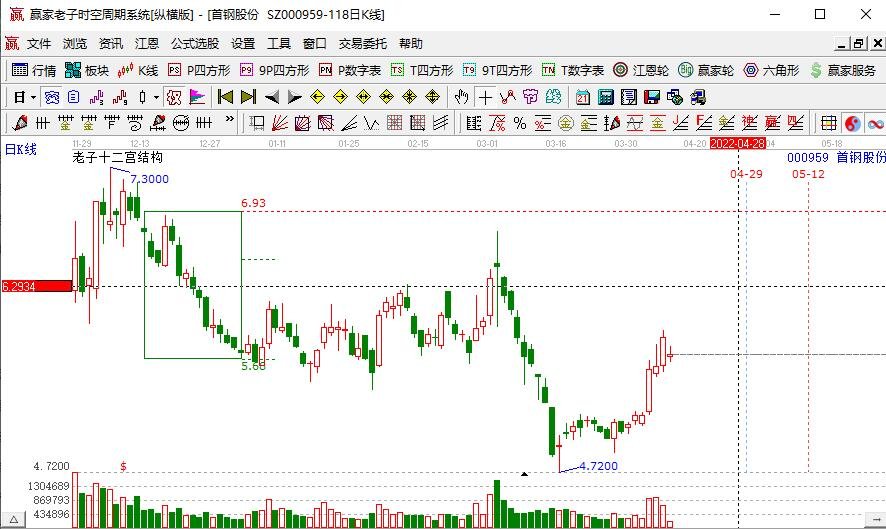Expand the candlestick type dropdown arrow
This screenshot has width=886, height=529.
(157, 98)
